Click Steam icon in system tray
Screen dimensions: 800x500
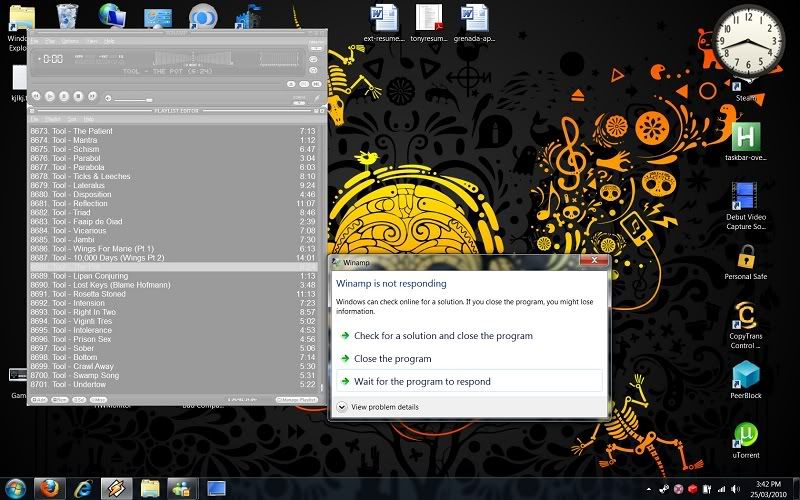tap(665, 489)
